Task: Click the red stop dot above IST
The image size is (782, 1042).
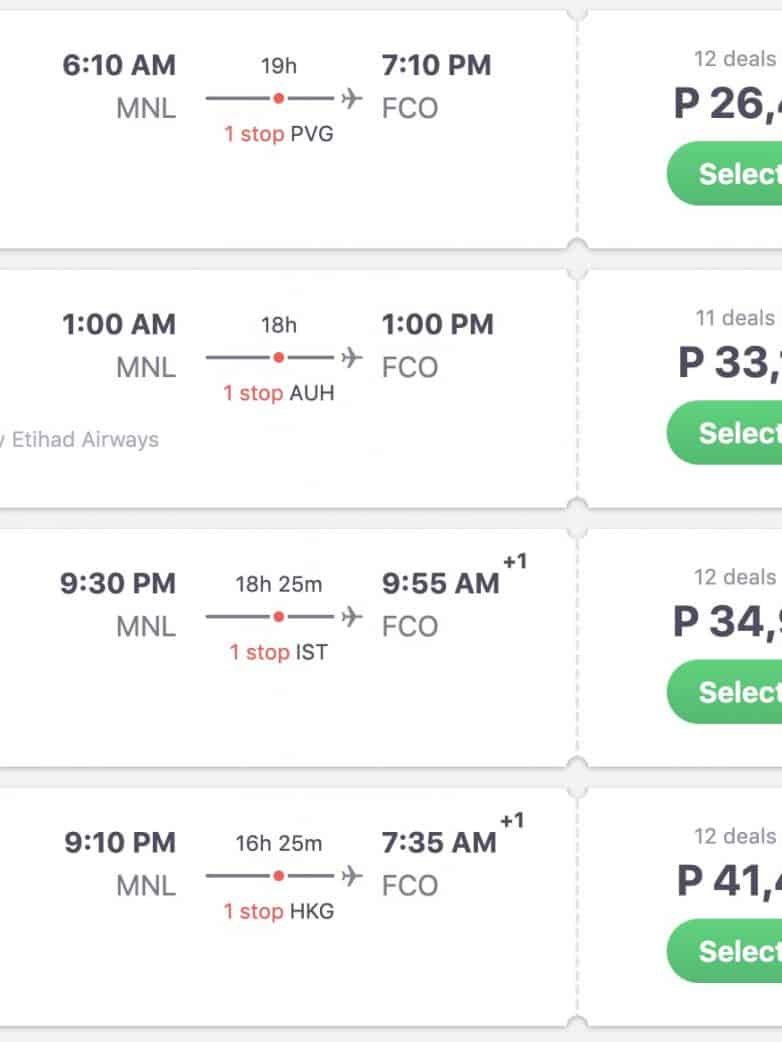Action: (x=279, y=617)
